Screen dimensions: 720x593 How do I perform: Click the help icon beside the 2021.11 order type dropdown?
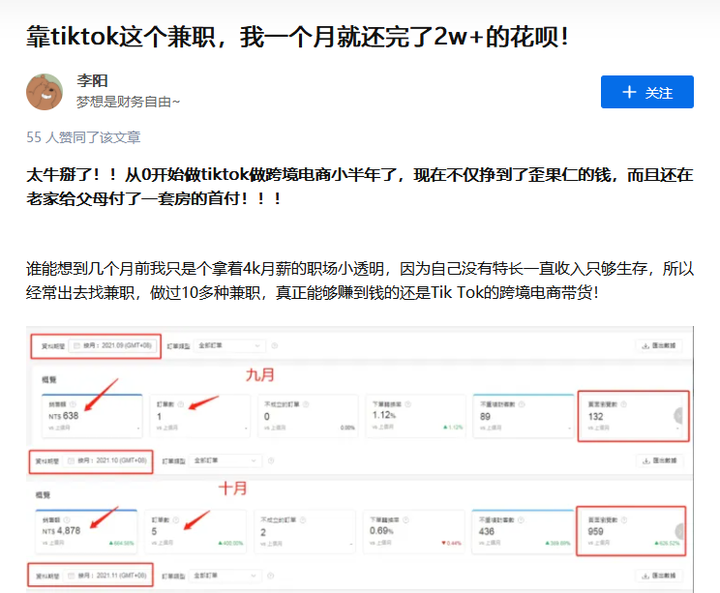(x=270, y=576)
